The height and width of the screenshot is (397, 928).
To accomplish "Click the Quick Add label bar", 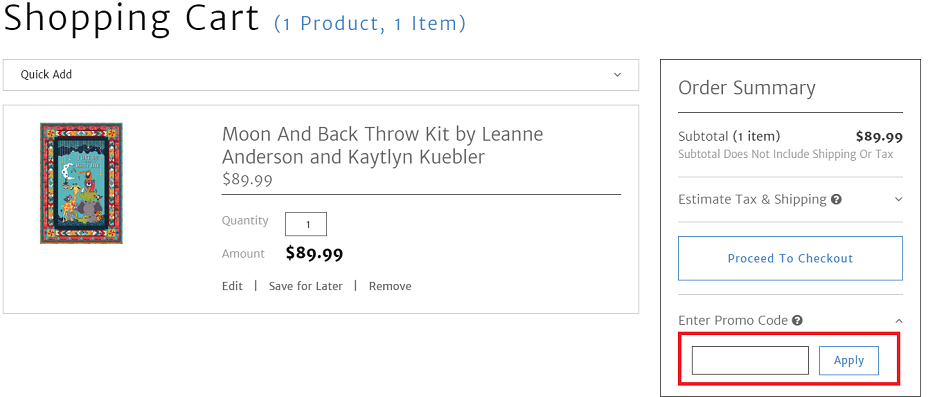I will [x=321, y=75].
